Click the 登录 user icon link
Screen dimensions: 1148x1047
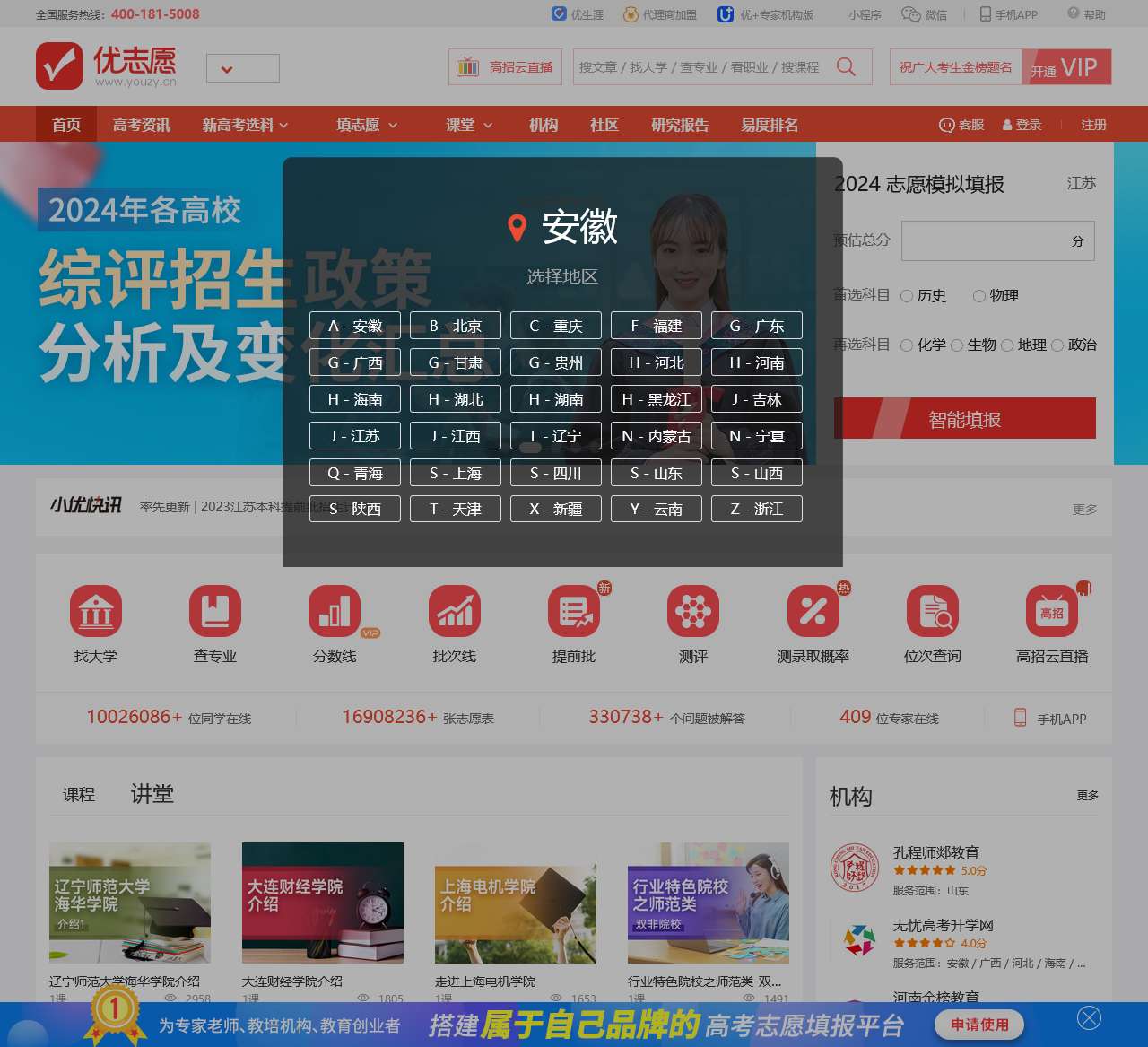[1022, 125]
